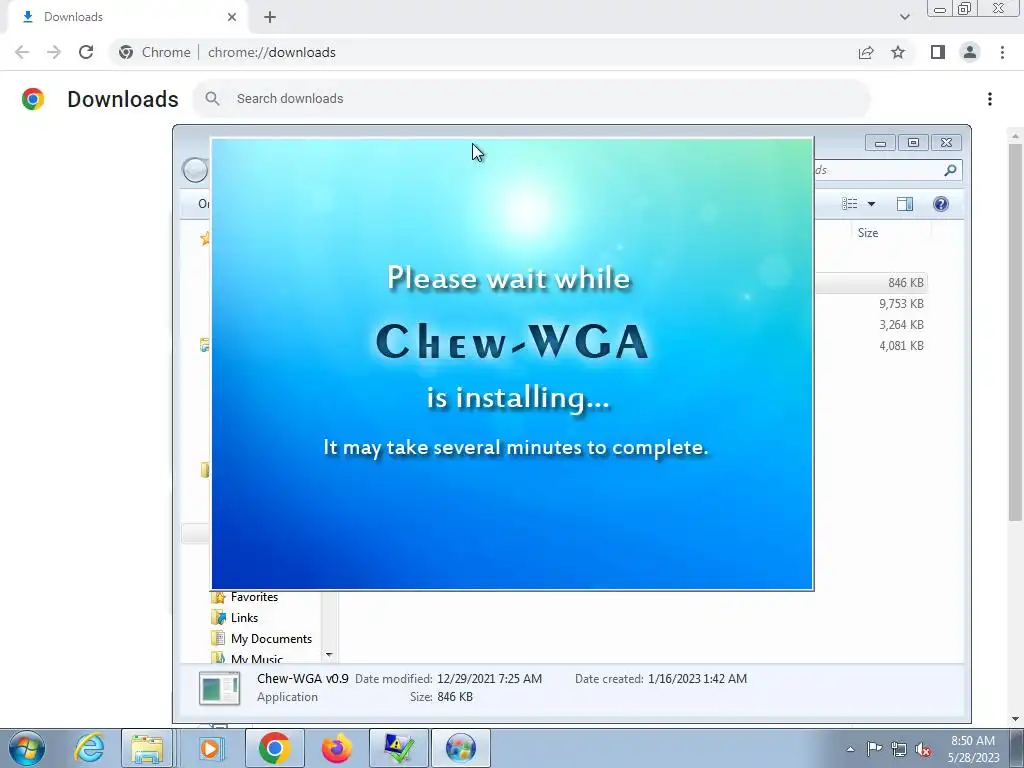Click the Chrome page vertical scrollbar
Image resolution: width=1024 pixels, height=768 pixels.
[1015, 332]
